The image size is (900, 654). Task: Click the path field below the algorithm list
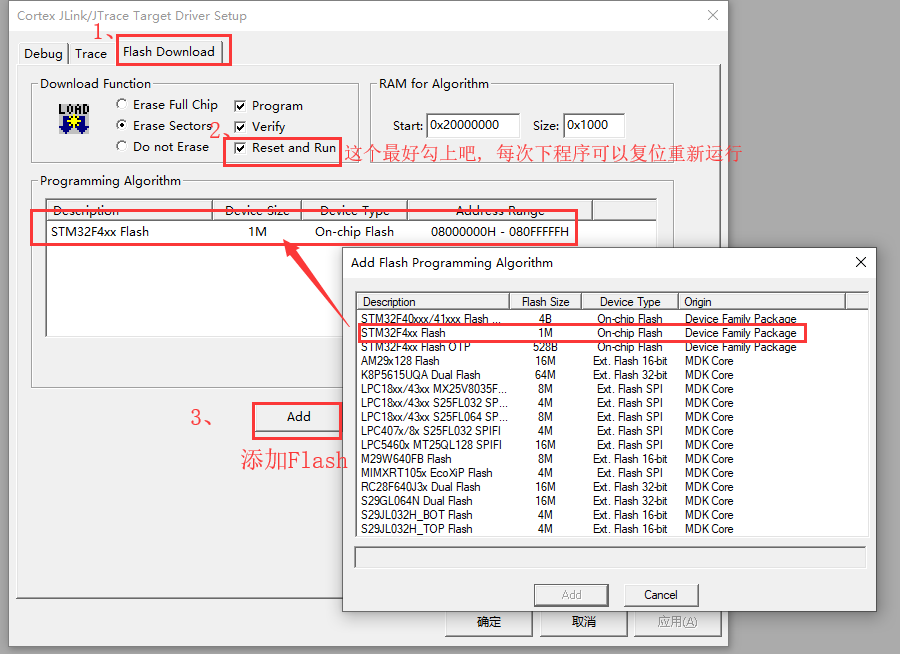(610, 558)
